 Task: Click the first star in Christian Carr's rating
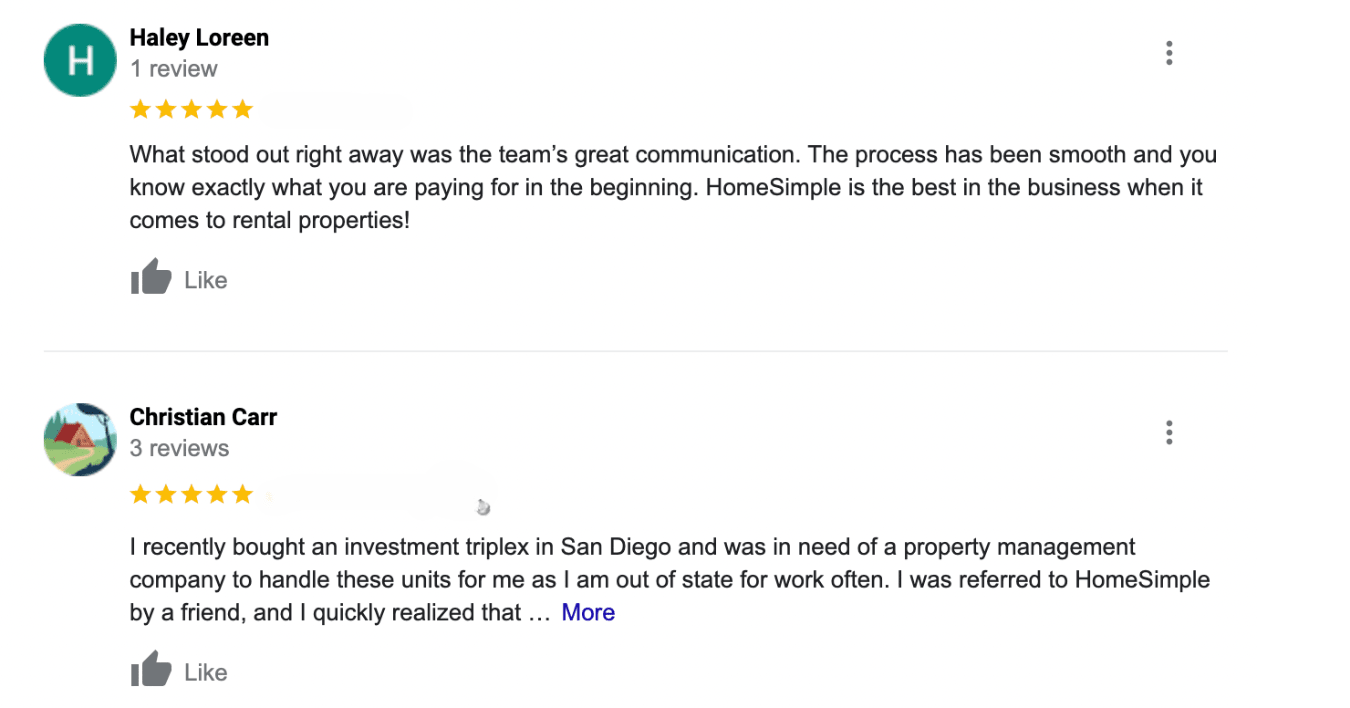pos(140,494)
